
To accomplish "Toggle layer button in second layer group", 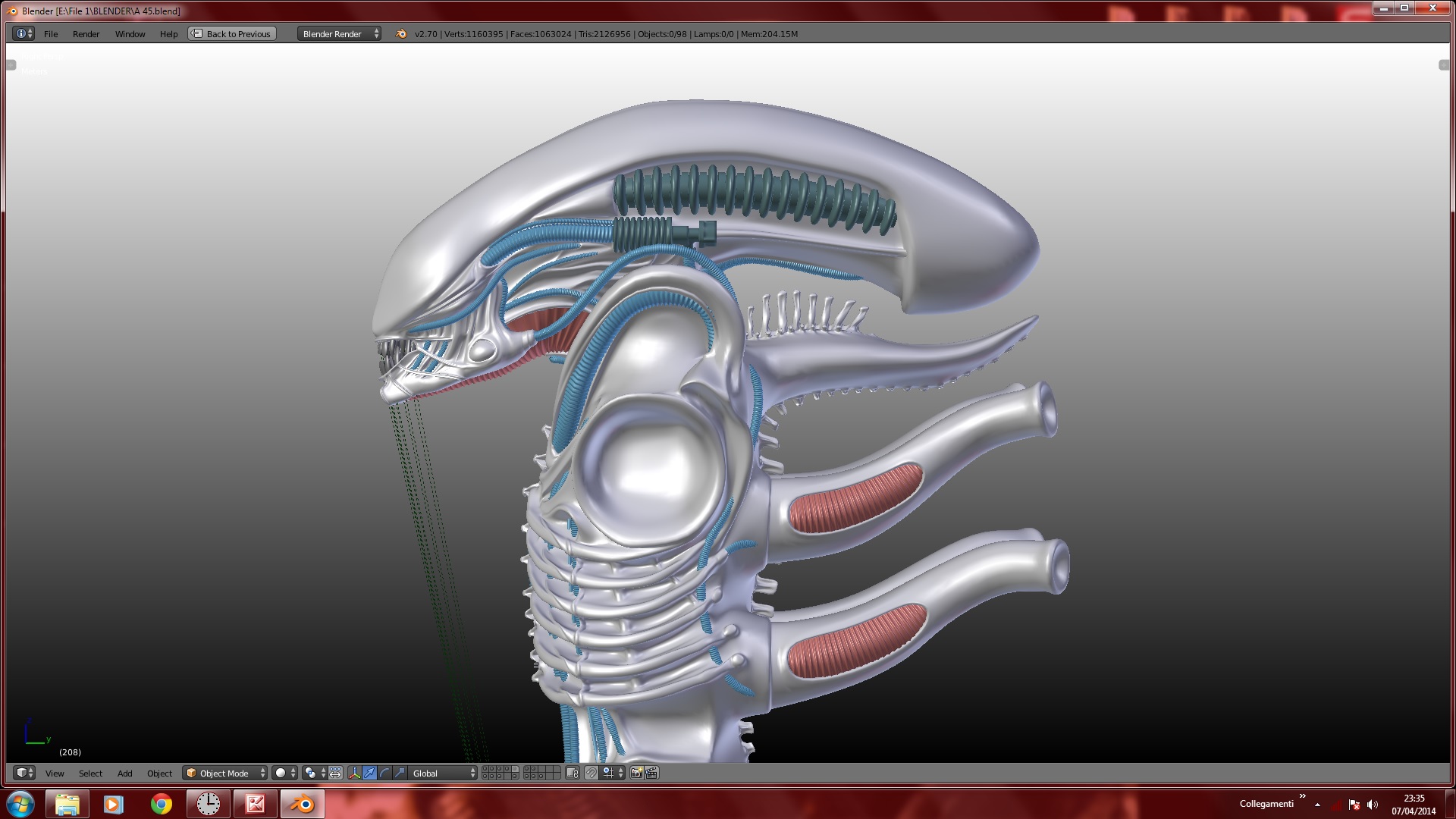I will coord(528,770).
